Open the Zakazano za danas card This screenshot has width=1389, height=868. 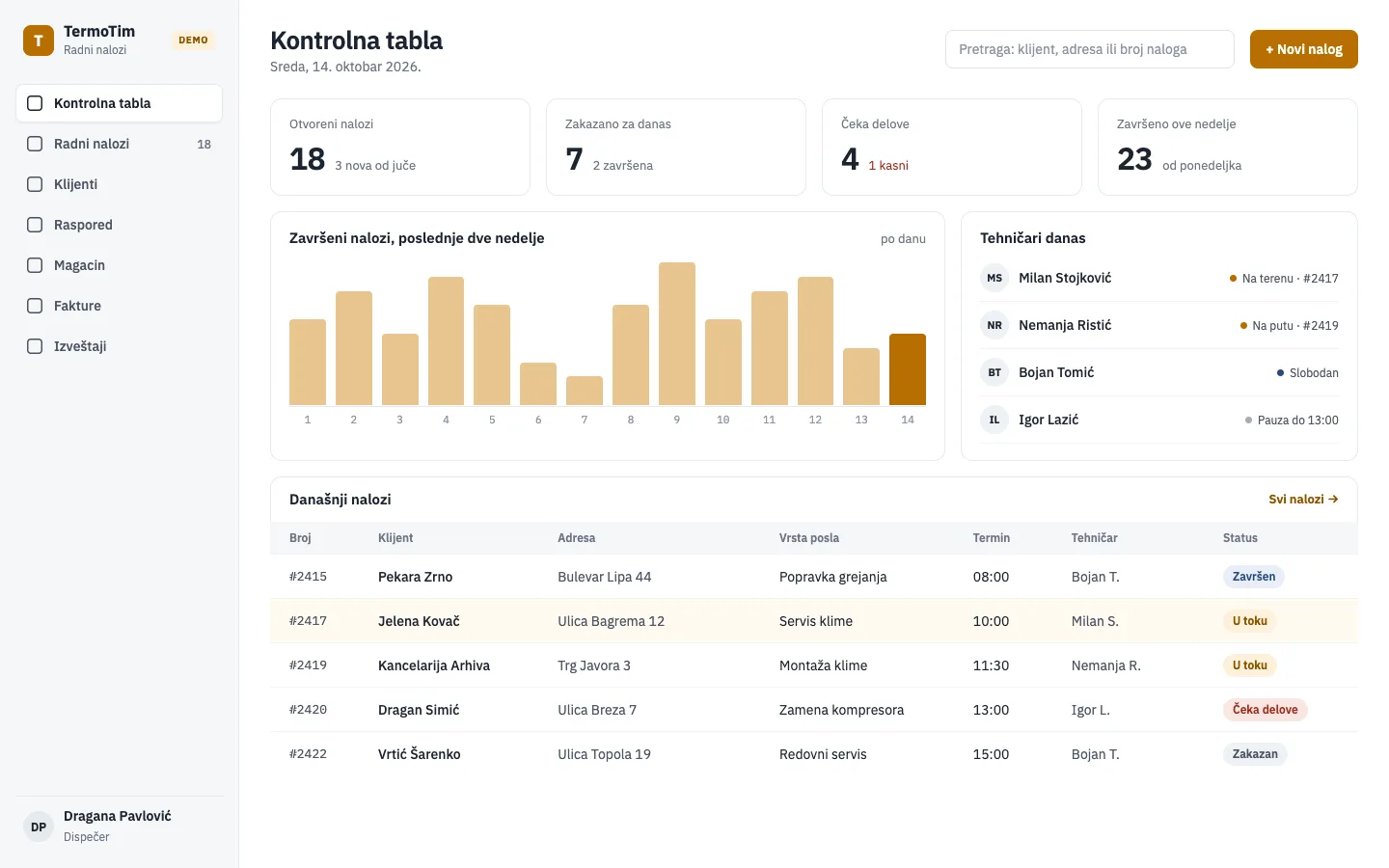coord(676,147)
